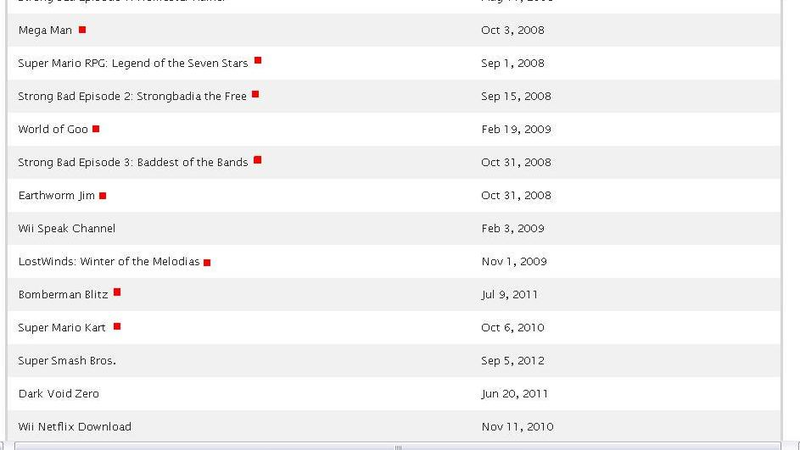The width and height of the screenshot is (800, 450).
Task: Open the Wii Netflix Download entry
Action: [x=74, y=427]
